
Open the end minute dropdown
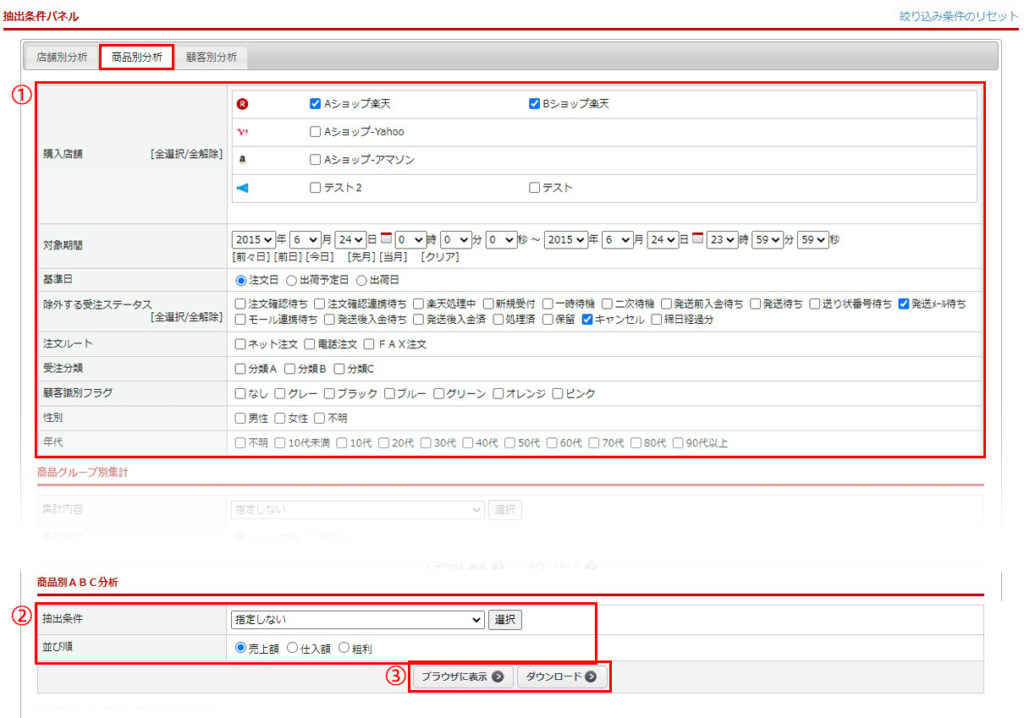(767, 240)
